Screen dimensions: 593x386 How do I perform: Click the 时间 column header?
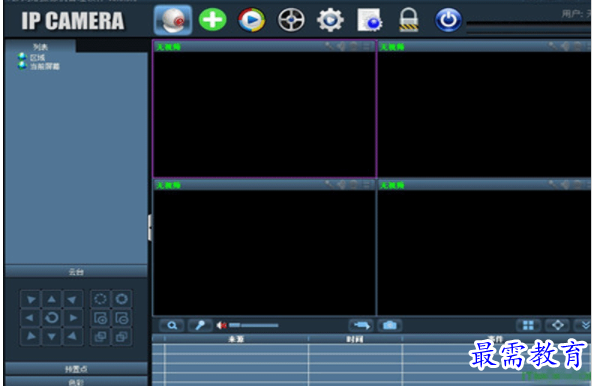pyautogui.click(x=355, y=339)
